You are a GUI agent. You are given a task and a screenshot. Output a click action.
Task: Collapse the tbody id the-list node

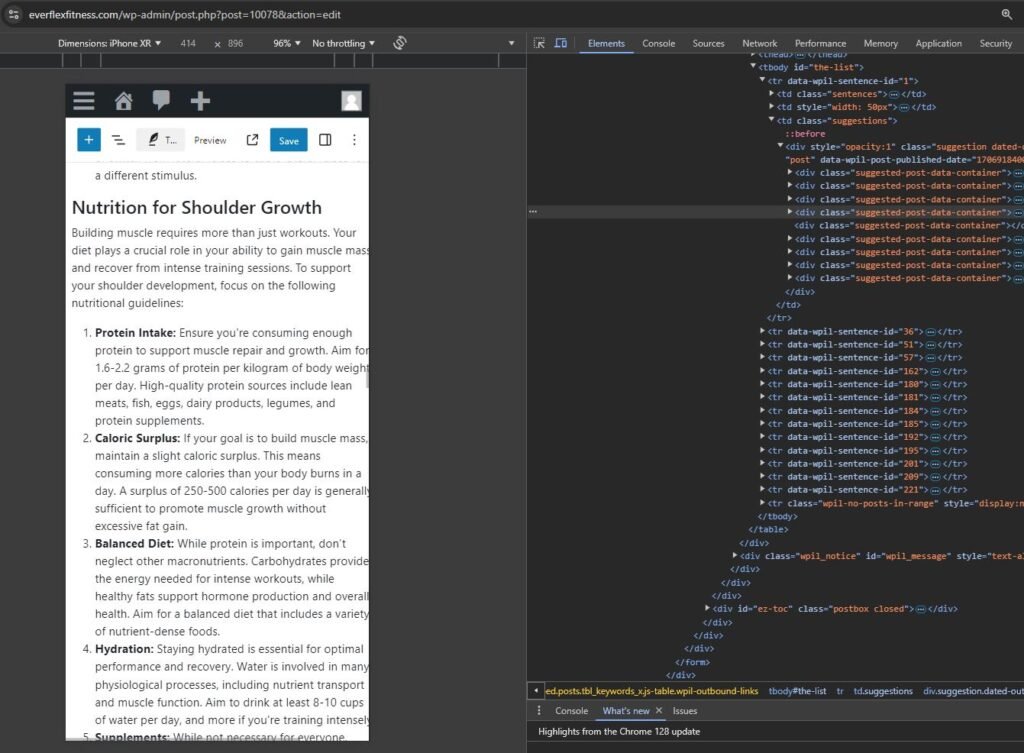[x=753, y=67]
